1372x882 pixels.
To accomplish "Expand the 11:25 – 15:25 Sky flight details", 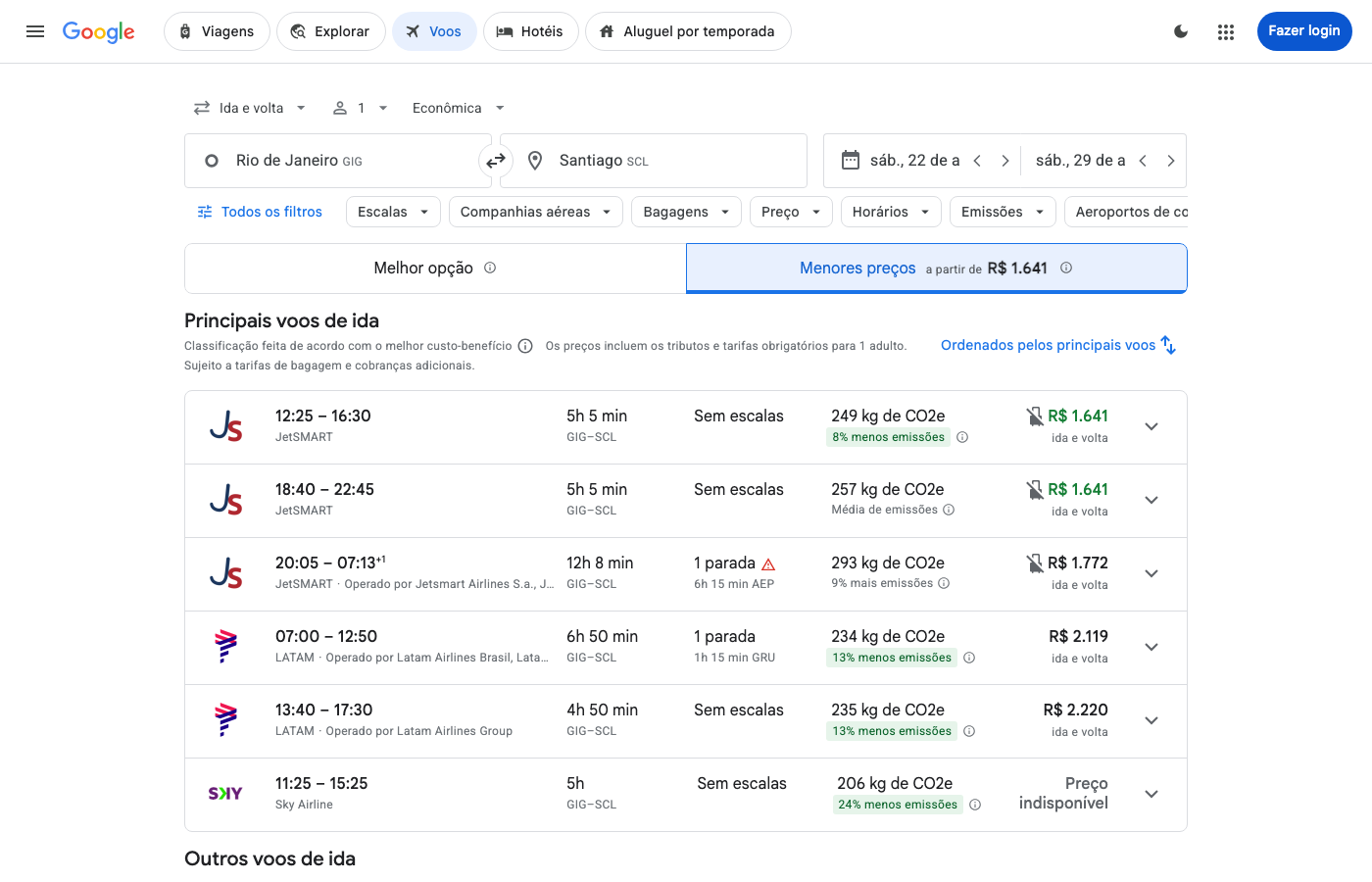I will [x=1151, y=794].
